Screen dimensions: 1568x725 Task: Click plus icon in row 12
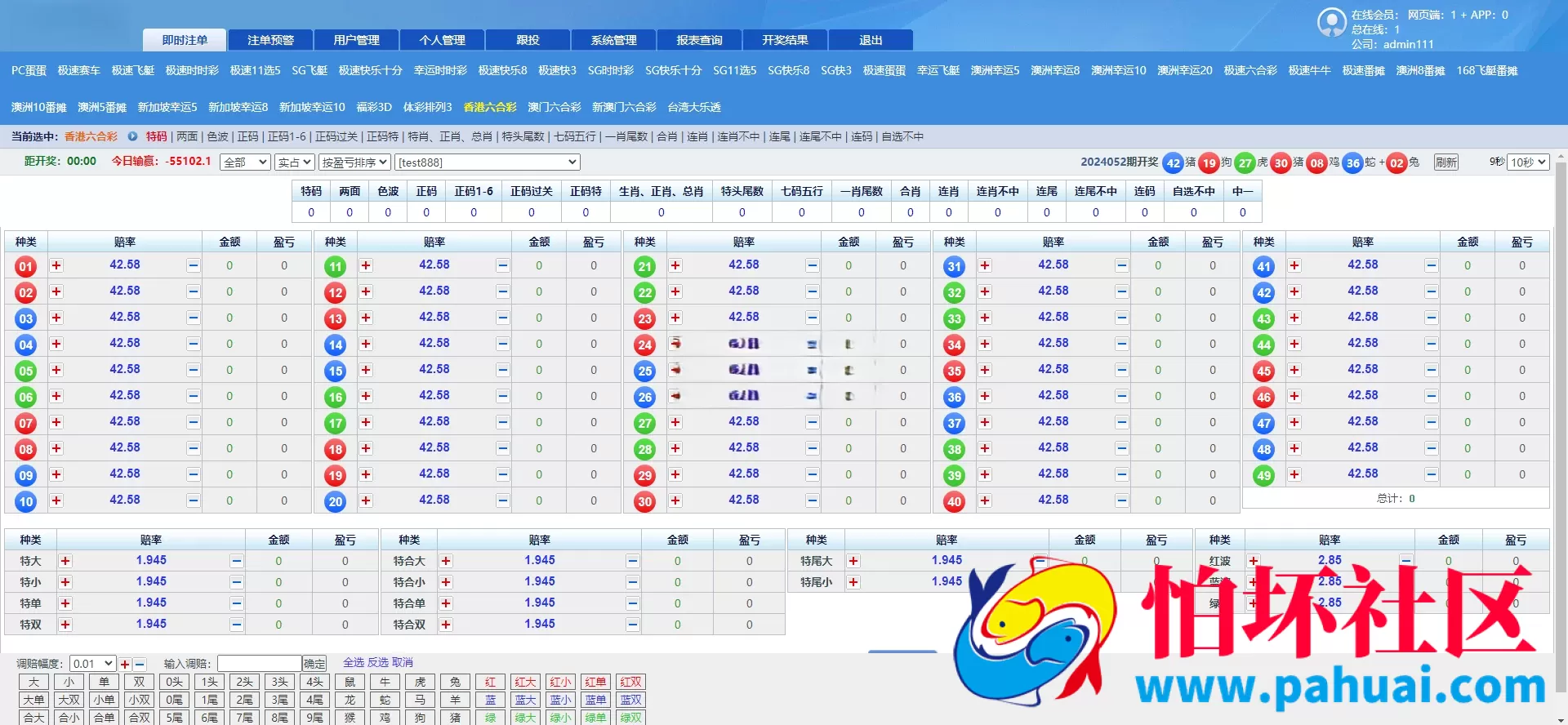366,291
